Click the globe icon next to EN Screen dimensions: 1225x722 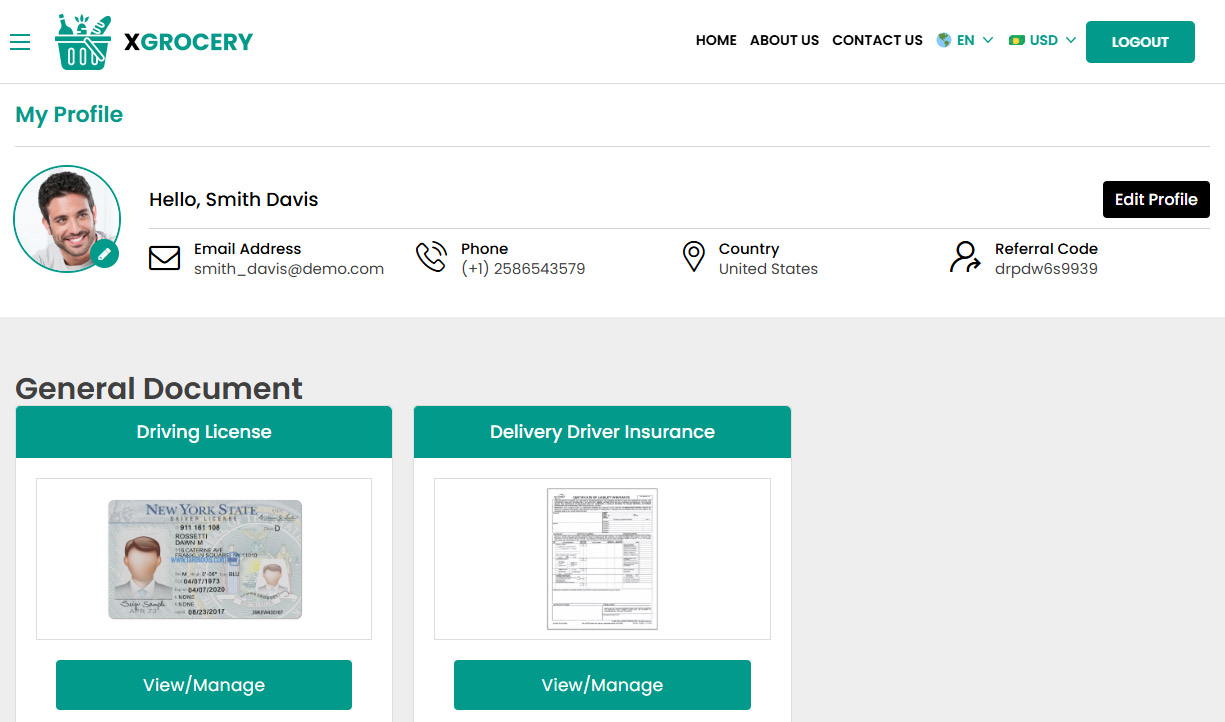click(x=941, y=40)
